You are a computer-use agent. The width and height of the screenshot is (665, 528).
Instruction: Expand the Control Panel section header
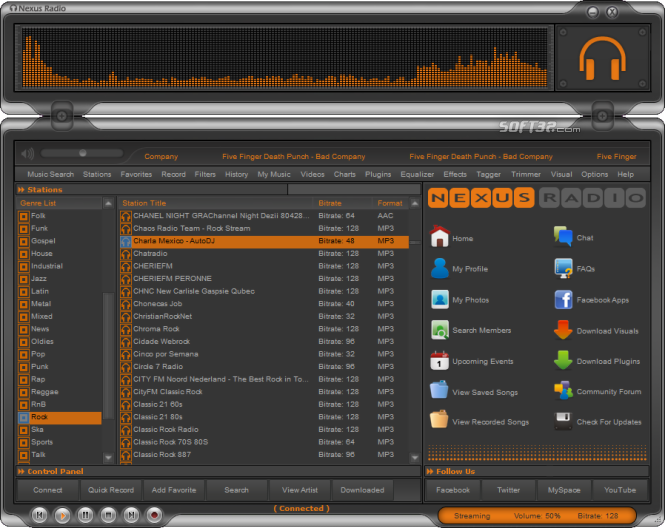(50, 471)
